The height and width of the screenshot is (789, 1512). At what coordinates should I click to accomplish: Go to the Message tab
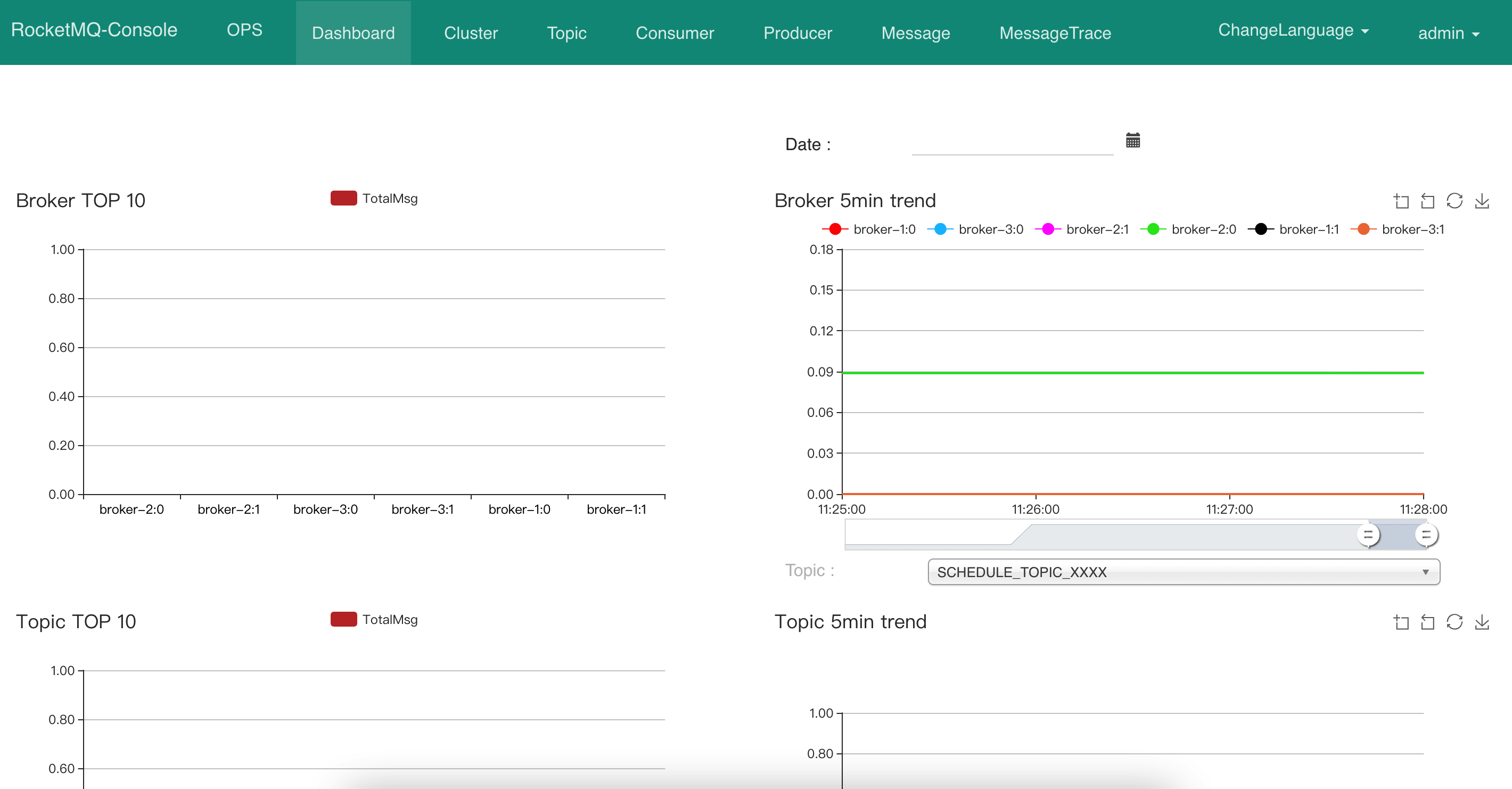pyautogui.click(x=916, y=33)
